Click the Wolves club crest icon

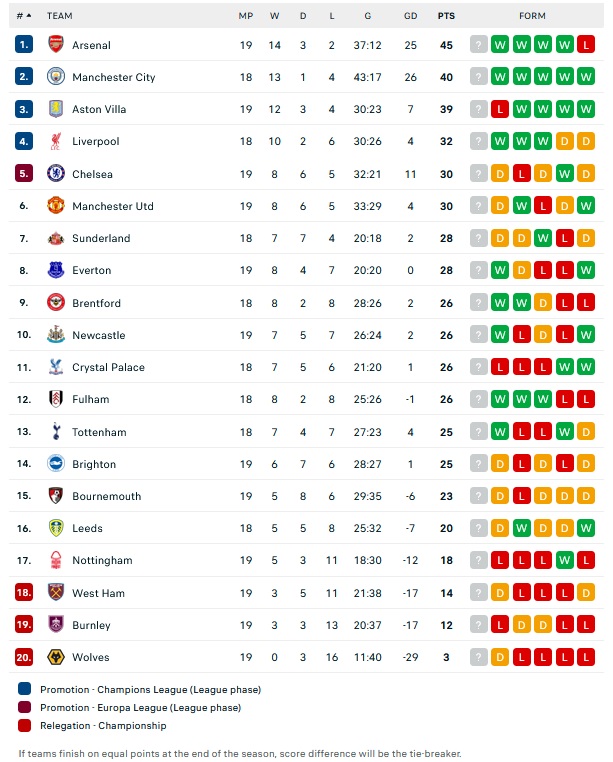pyautogui.click(x=56, y=657)
